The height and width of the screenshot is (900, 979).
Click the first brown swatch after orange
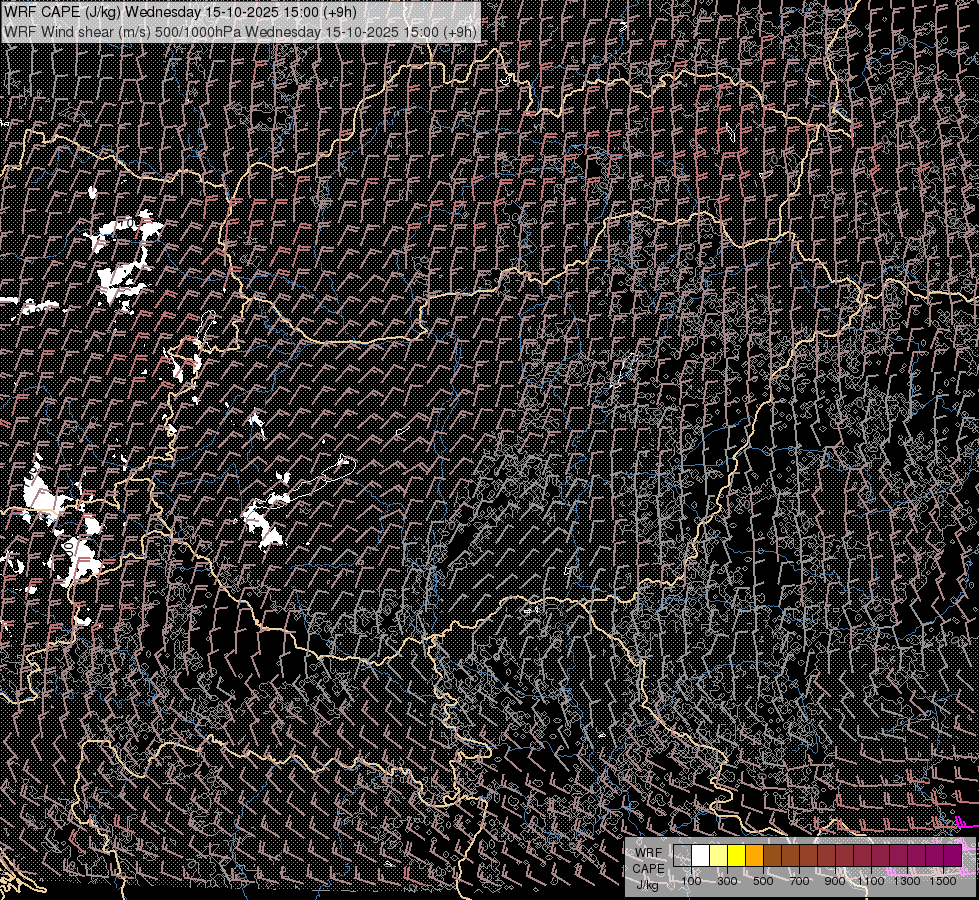[773, 856]
